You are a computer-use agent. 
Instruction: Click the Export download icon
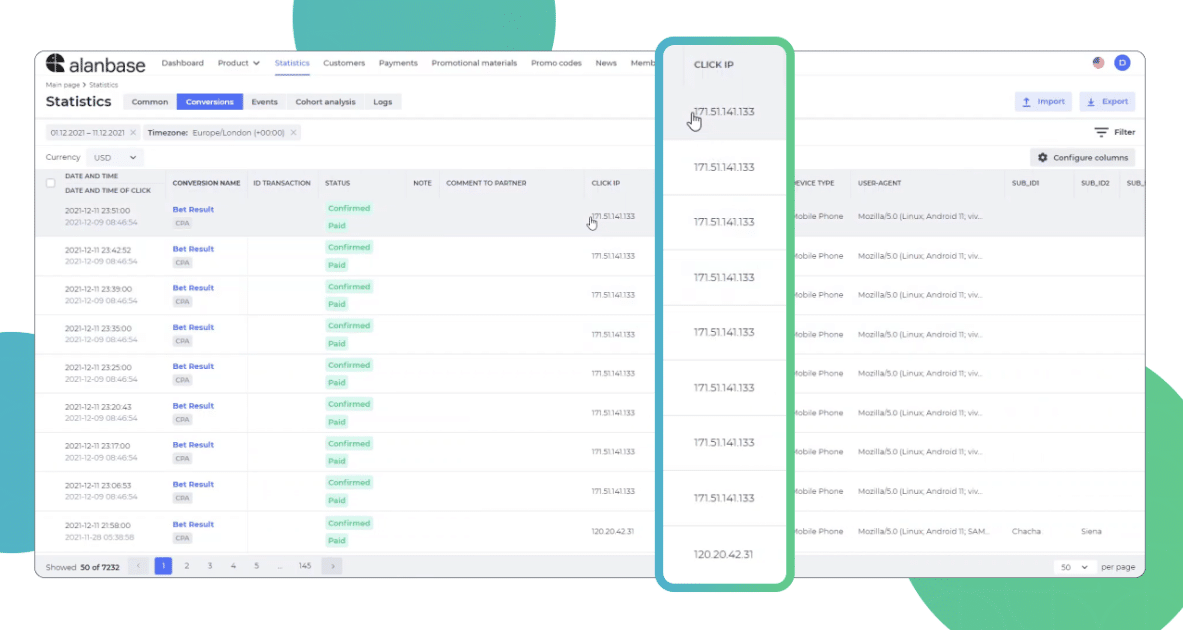tap(1089, 101)
